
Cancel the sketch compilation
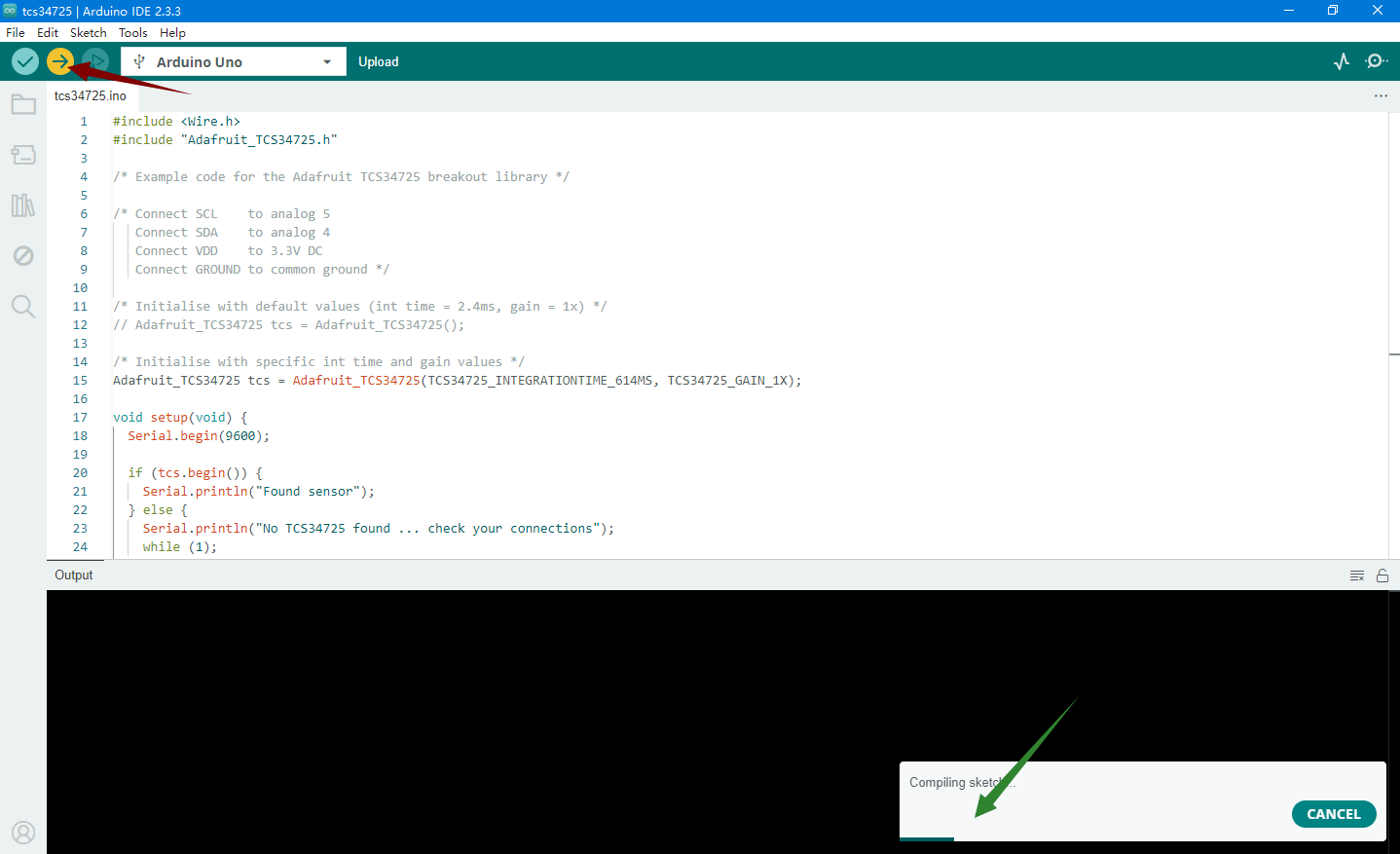click(x=1334, y=814)
